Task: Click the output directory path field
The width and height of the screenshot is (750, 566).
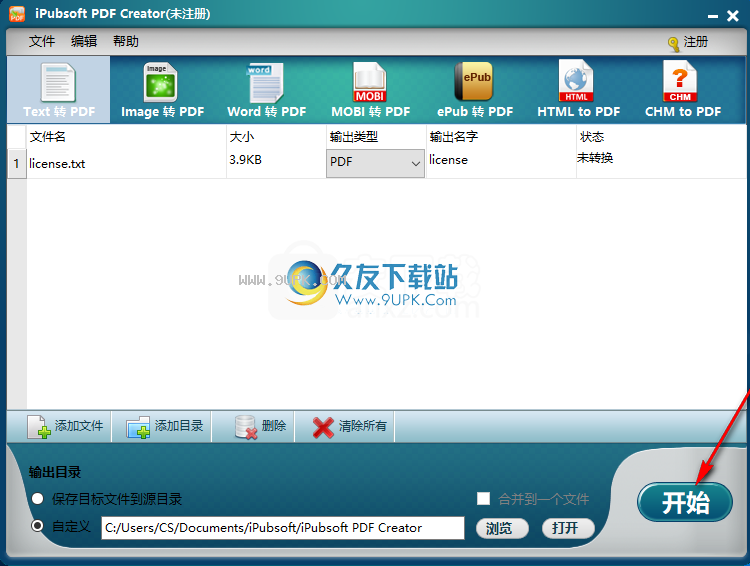Action: 283,528
